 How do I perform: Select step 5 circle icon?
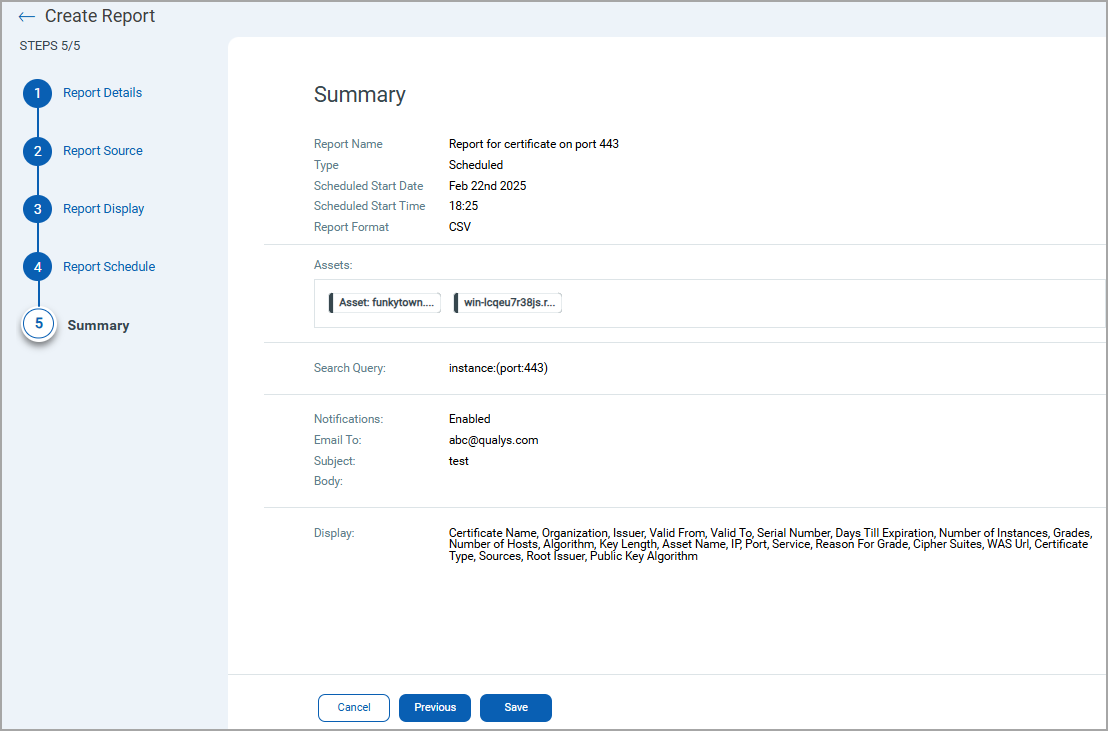pyautogui.click(x=39, y=324)
